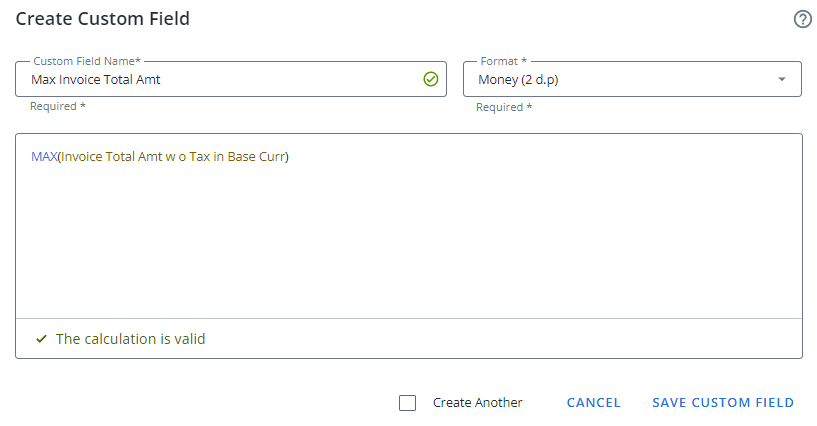Click the calculation valid checkmark icon
Screen dimensions: 817x426
(x=41, y=339)
